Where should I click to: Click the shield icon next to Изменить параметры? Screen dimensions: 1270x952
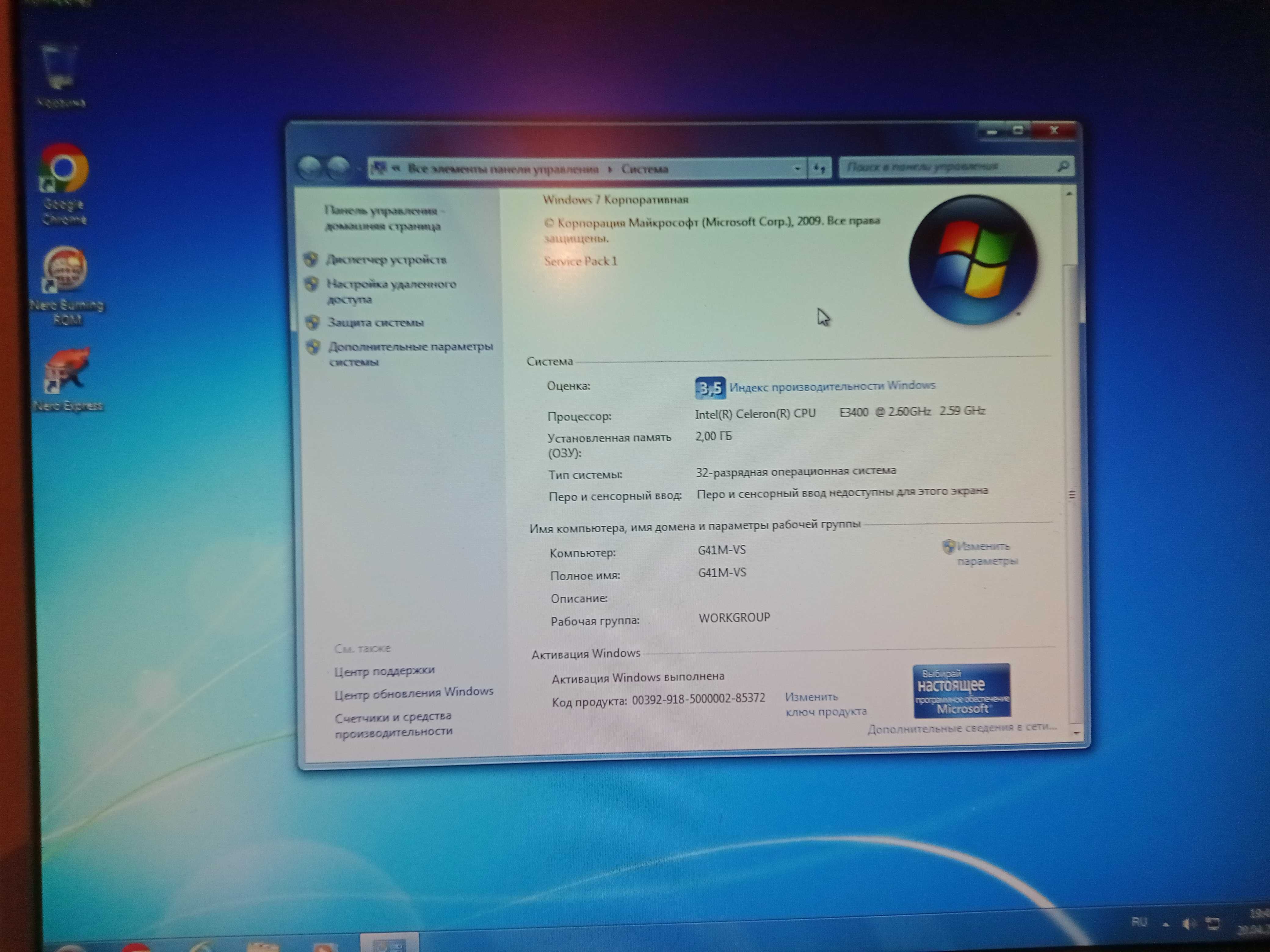tap(949, 546)
